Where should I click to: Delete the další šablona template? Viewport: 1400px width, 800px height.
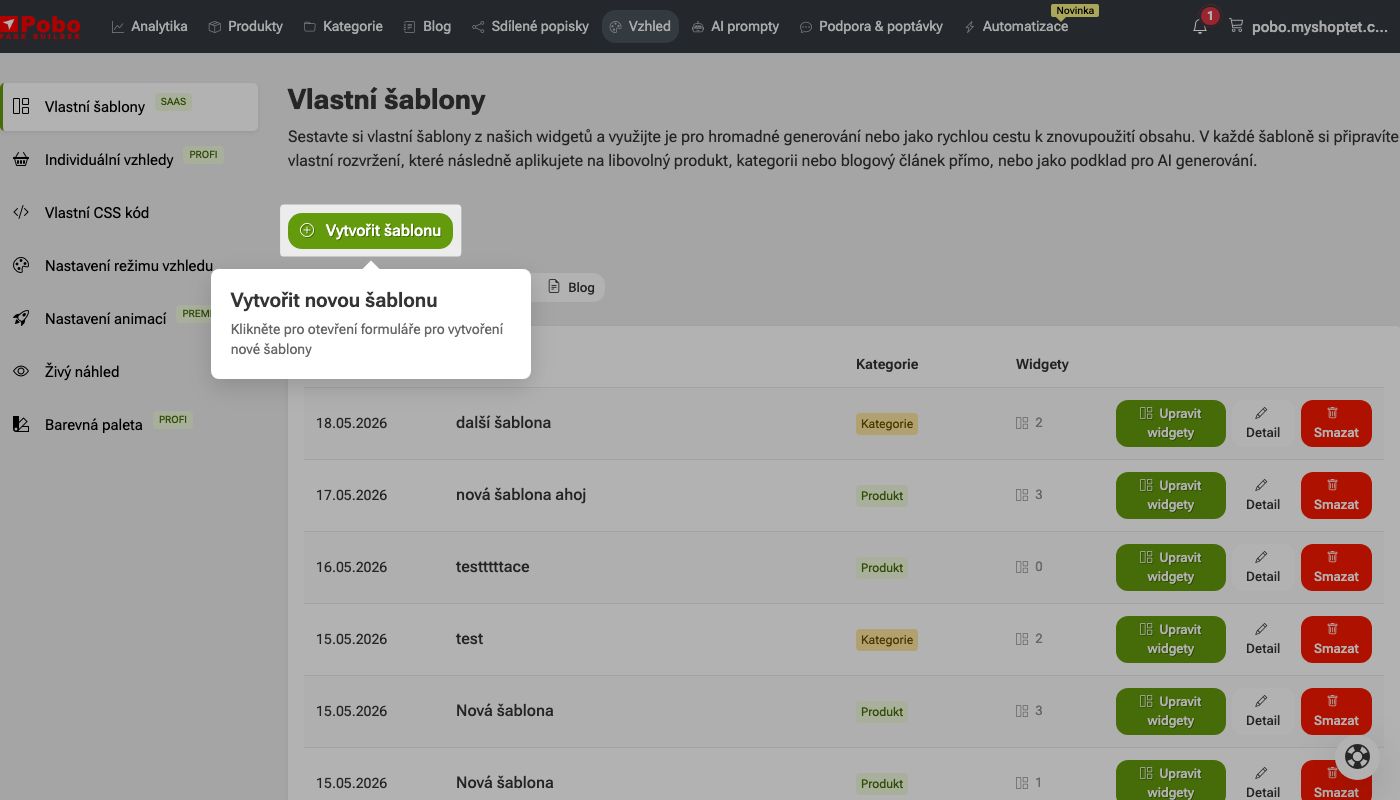point(1336,423)
